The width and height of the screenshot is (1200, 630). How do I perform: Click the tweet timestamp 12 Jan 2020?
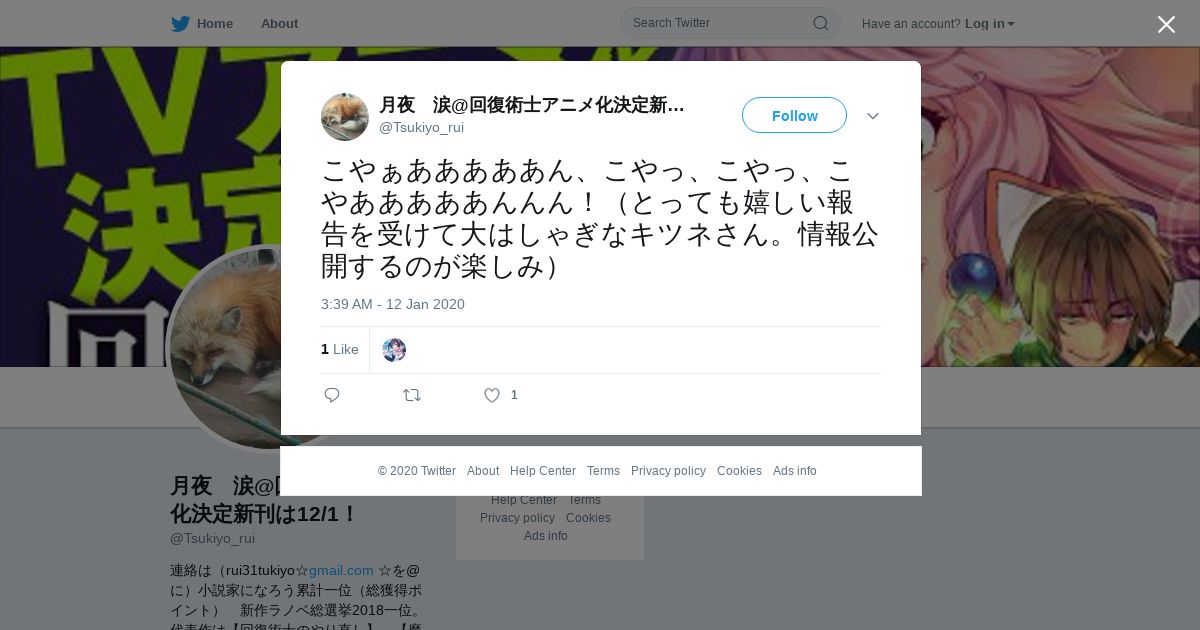click(x=393, y=304)
